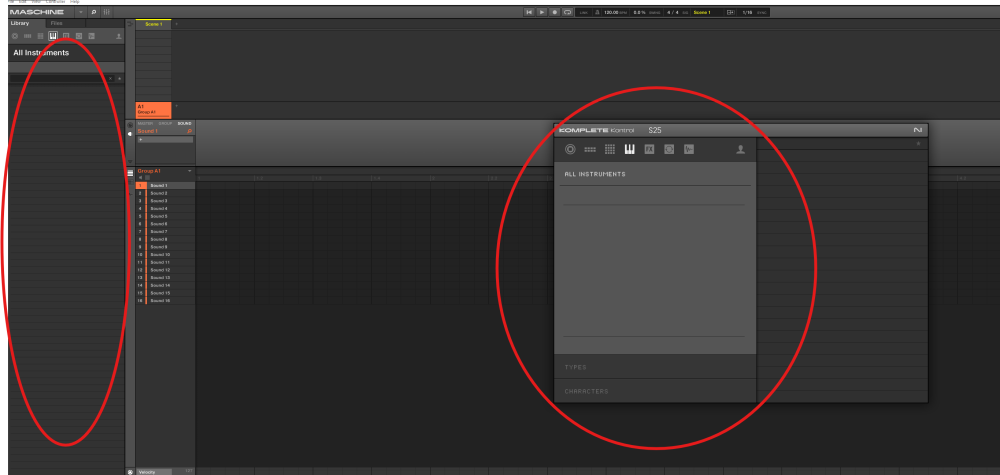
Task: Open the mixer view icon in header
Action: pyautogui.click(x=106, y=12)
